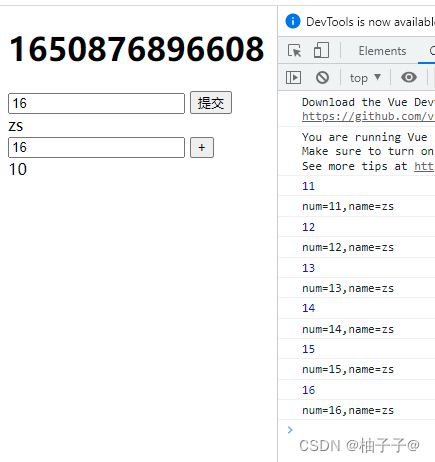Click the 'You are running Vue' message
The image size is (435, 462).
pos(365,137)
